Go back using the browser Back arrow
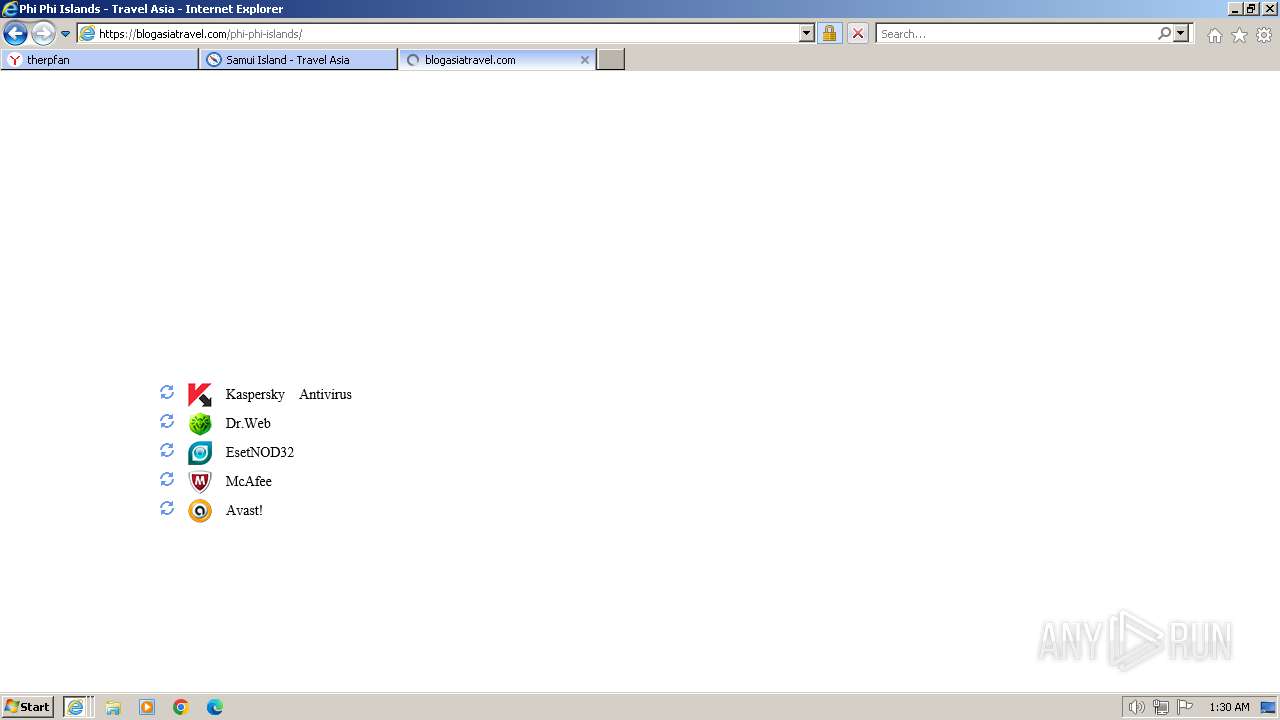 pyautogui.click(x=15, y=34)
